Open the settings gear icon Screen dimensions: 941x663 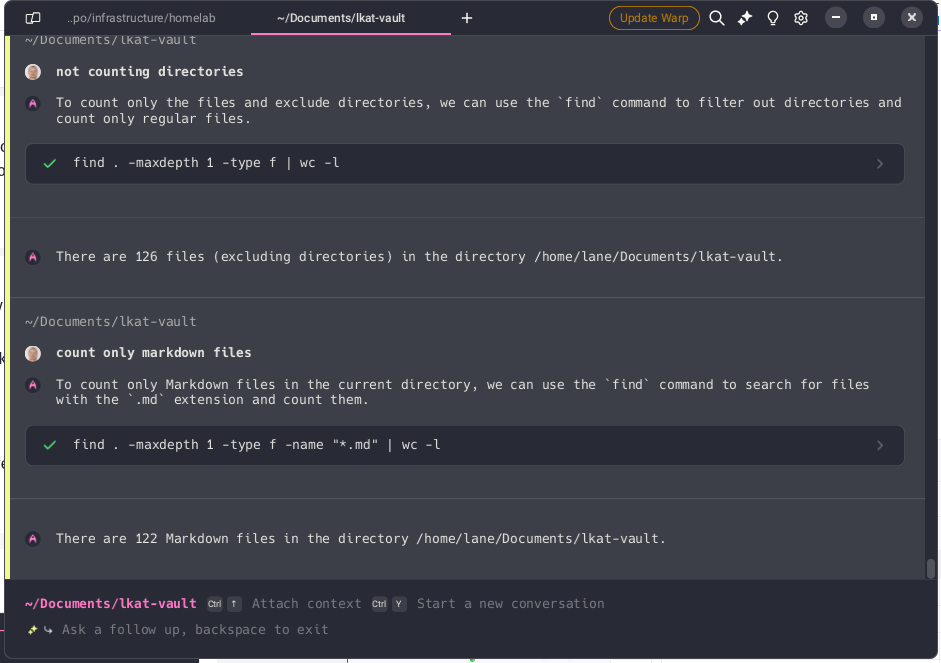(x=801, y=18)
